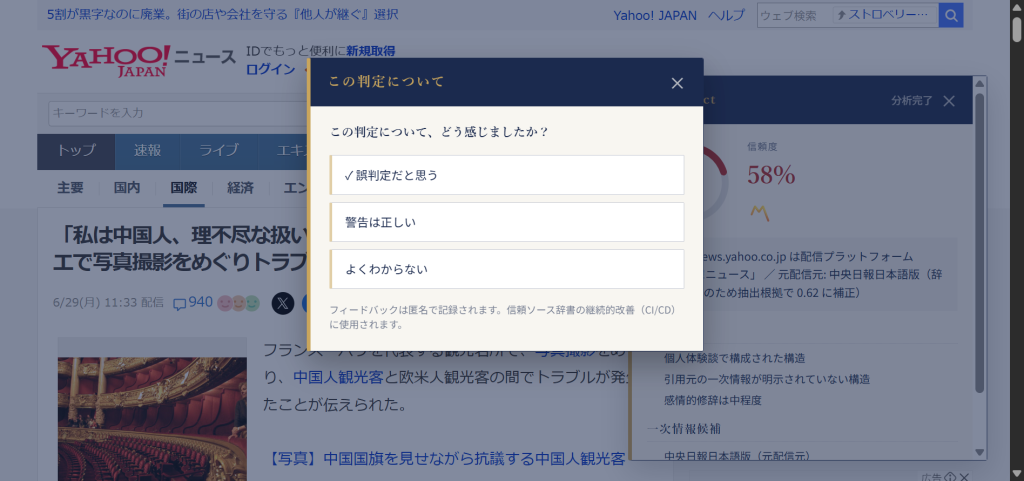Viewport: 1024px width, 481px height.
Task: Pick the よくわからない option
Action: tap(507, 269)
